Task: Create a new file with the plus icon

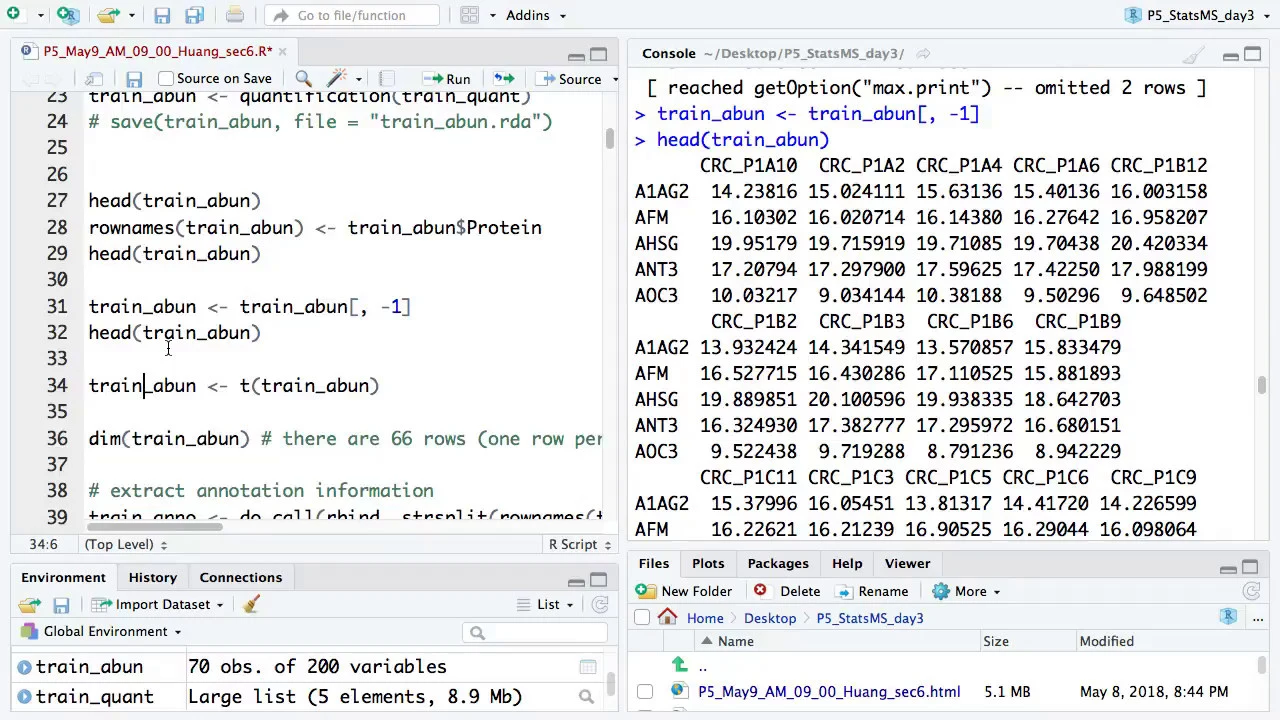Action: click(13, 15)
